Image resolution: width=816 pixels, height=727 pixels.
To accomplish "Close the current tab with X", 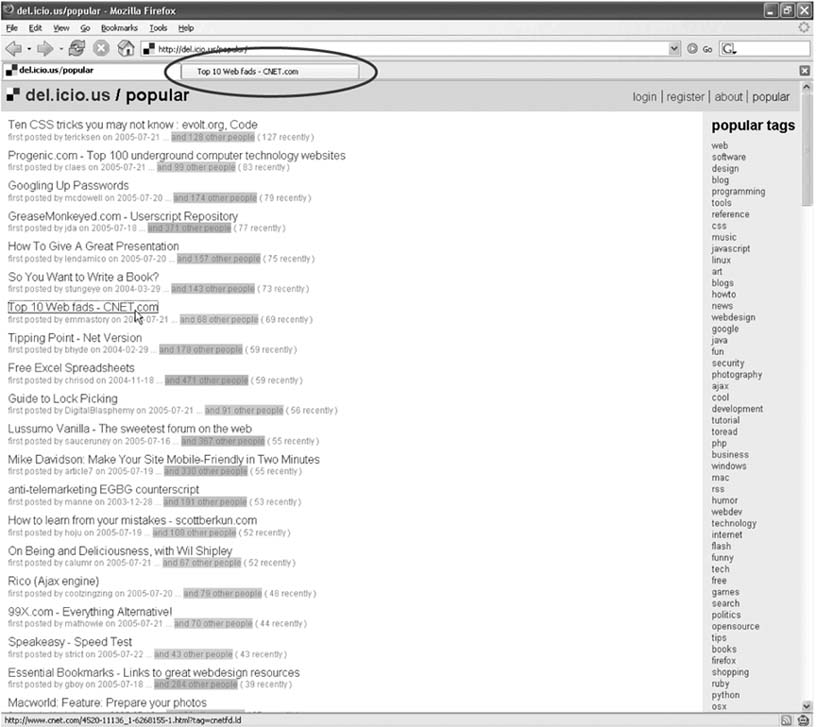I will click(x=805, y=71).
